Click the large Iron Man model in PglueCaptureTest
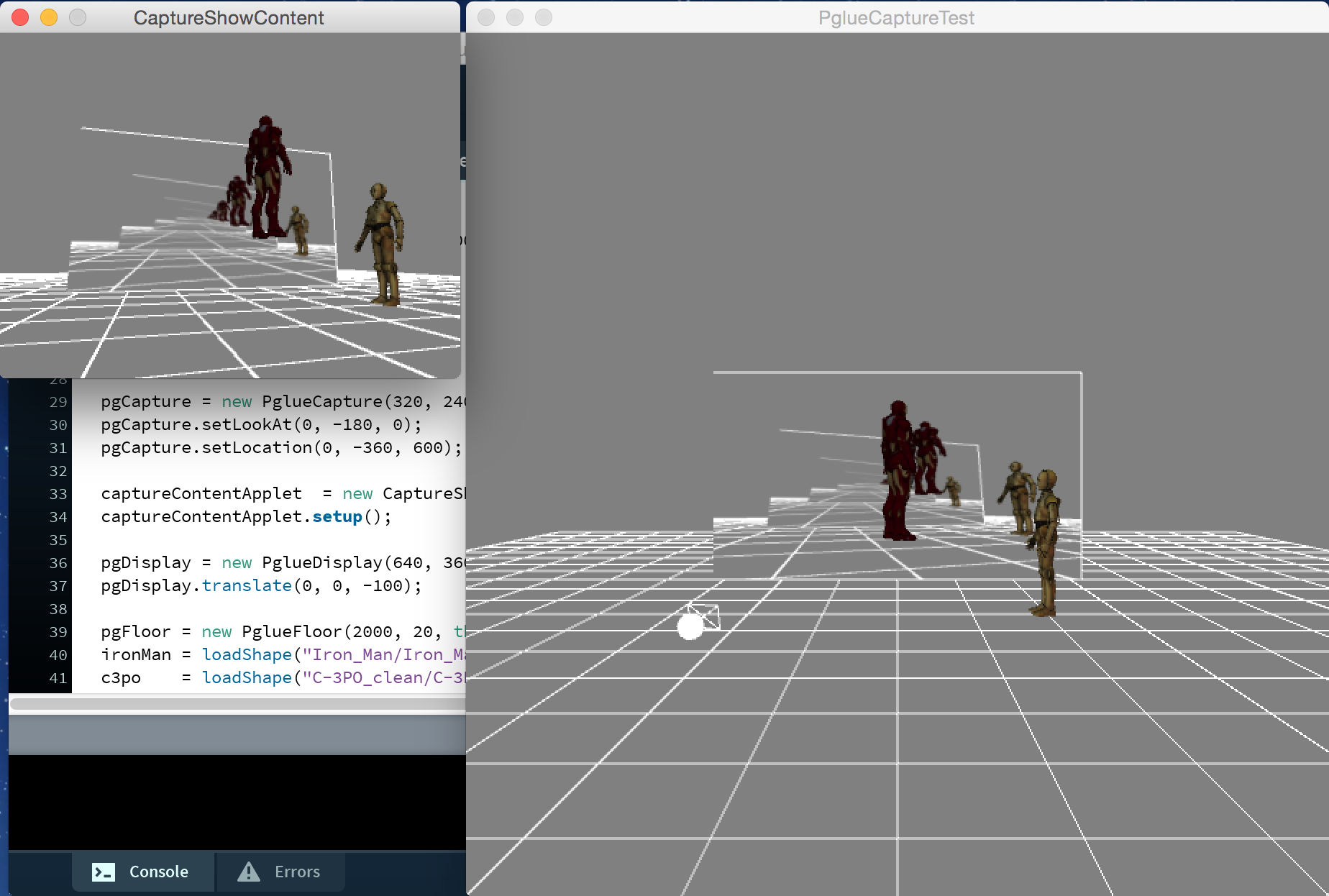 point(898,471)
